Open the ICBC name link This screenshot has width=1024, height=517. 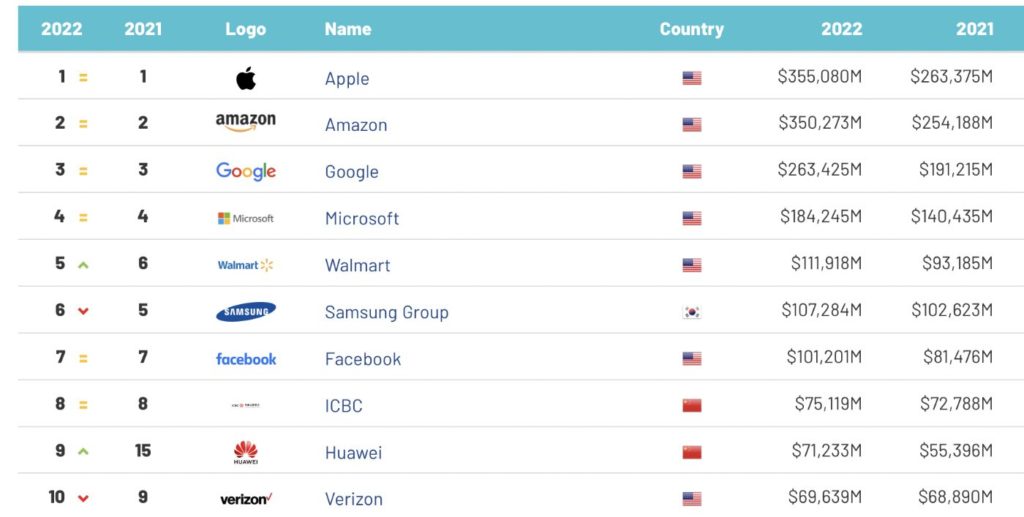click(x=344, y=406)
